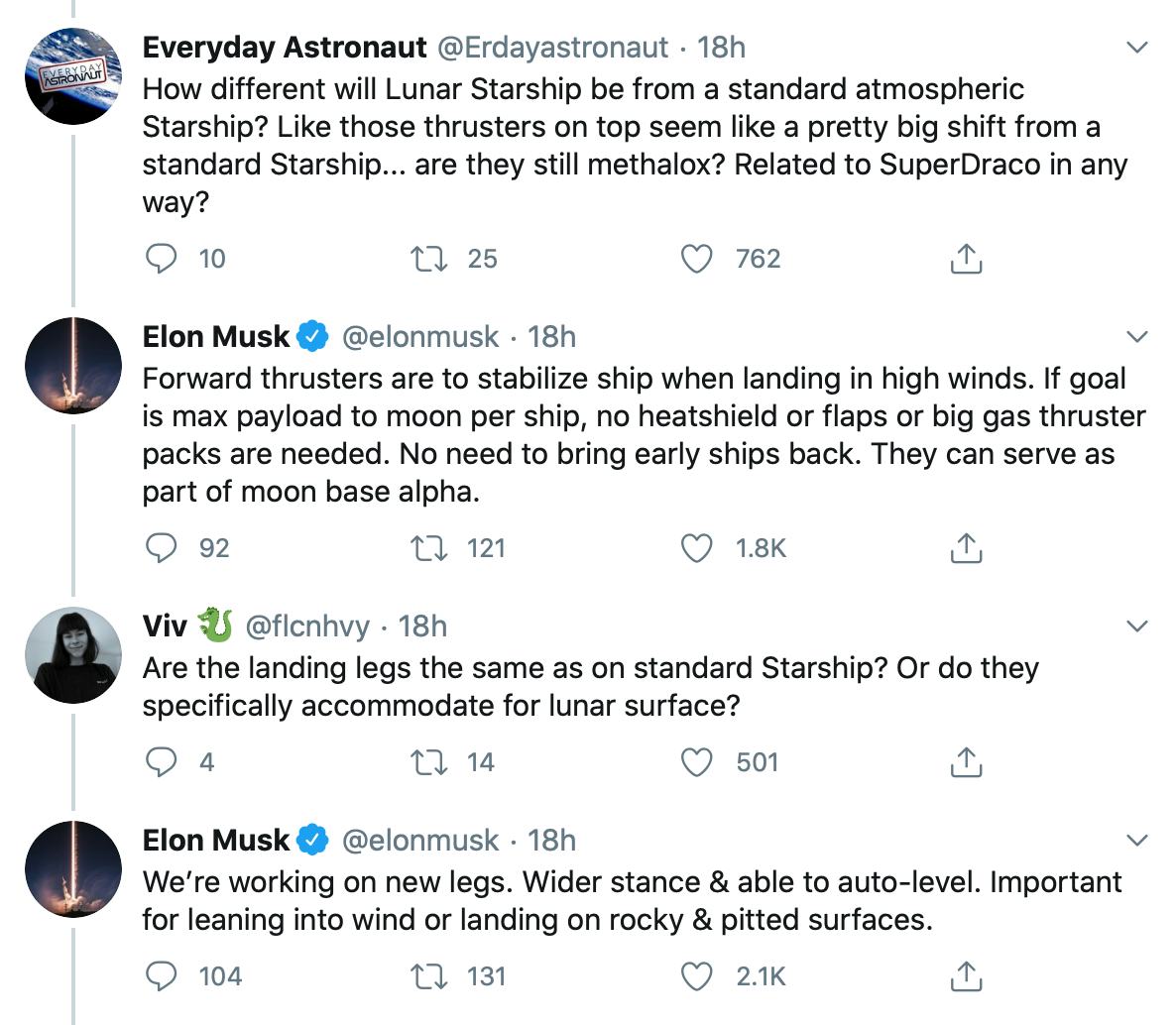Like Viv's landing legs question tweet
The height and width of the screenshot is (1025, 1176).
coord(699,762)
